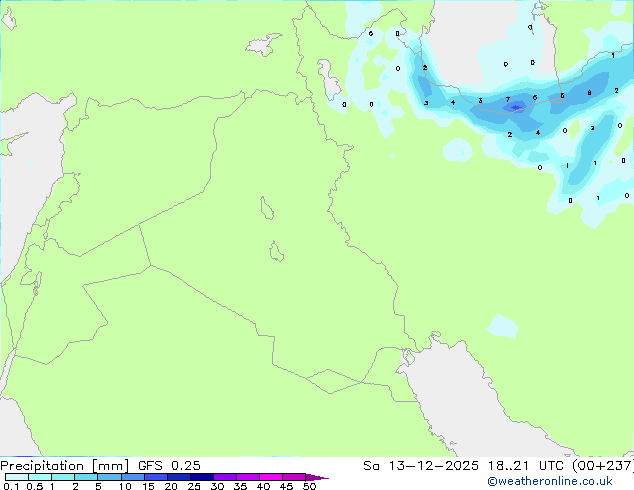Click the "7" precipitation value on map
This screenshot has height=490, width=634.
pyautogui.click(x=508, y=99)
